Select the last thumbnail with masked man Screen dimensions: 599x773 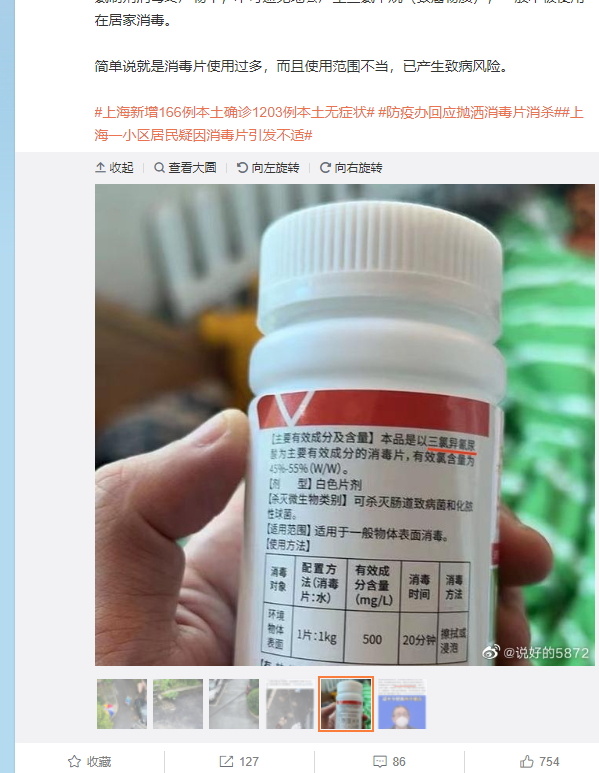[402, 703]
